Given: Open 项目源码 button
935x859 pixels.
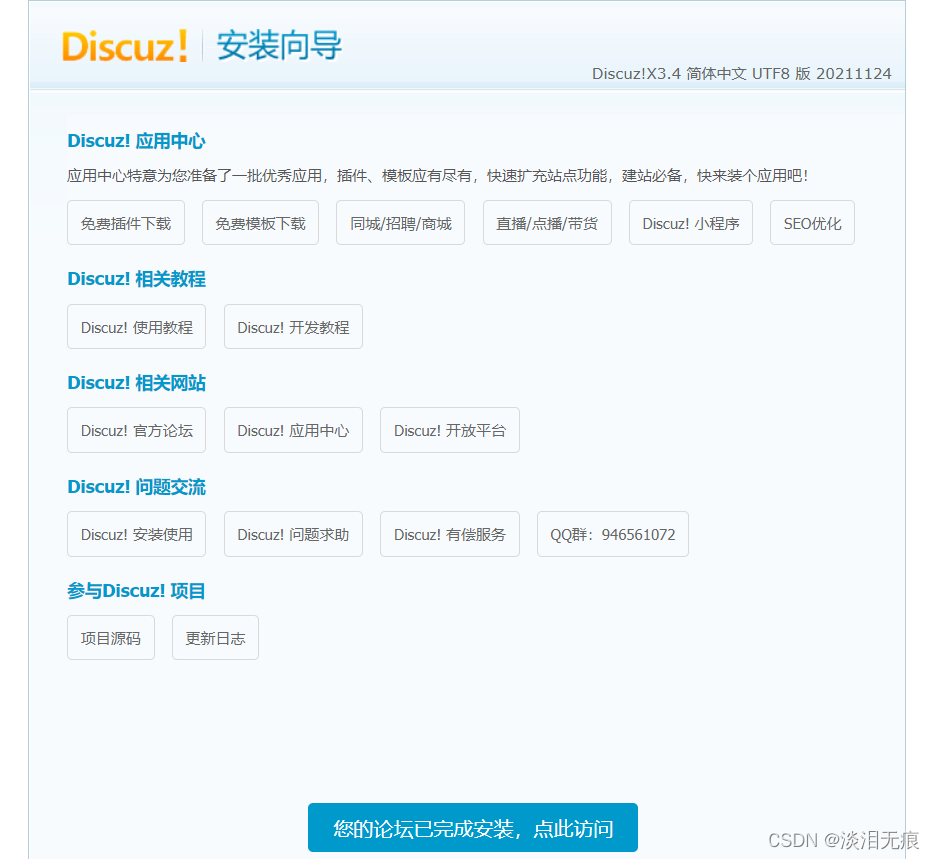Looking at the screenshot, I should pos(111,638).
